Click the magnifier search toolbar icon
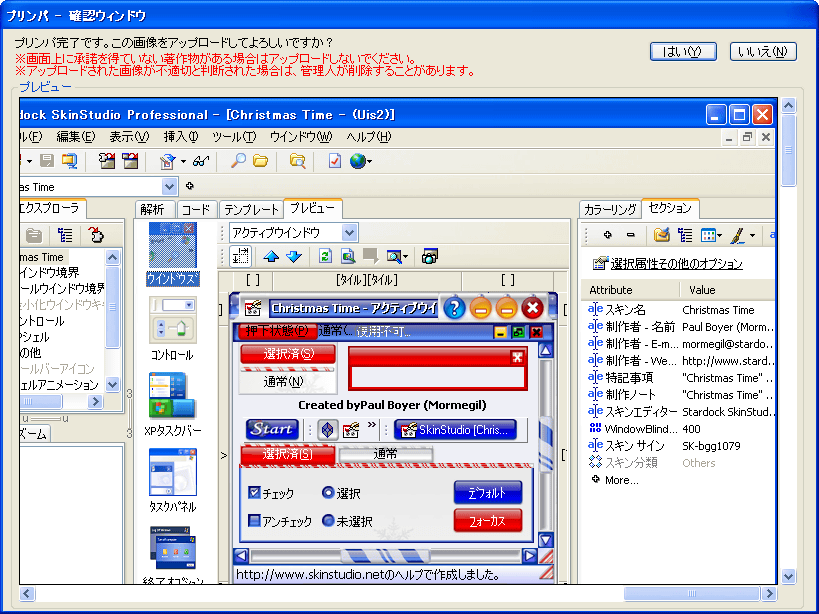 (x=238, y=161)
